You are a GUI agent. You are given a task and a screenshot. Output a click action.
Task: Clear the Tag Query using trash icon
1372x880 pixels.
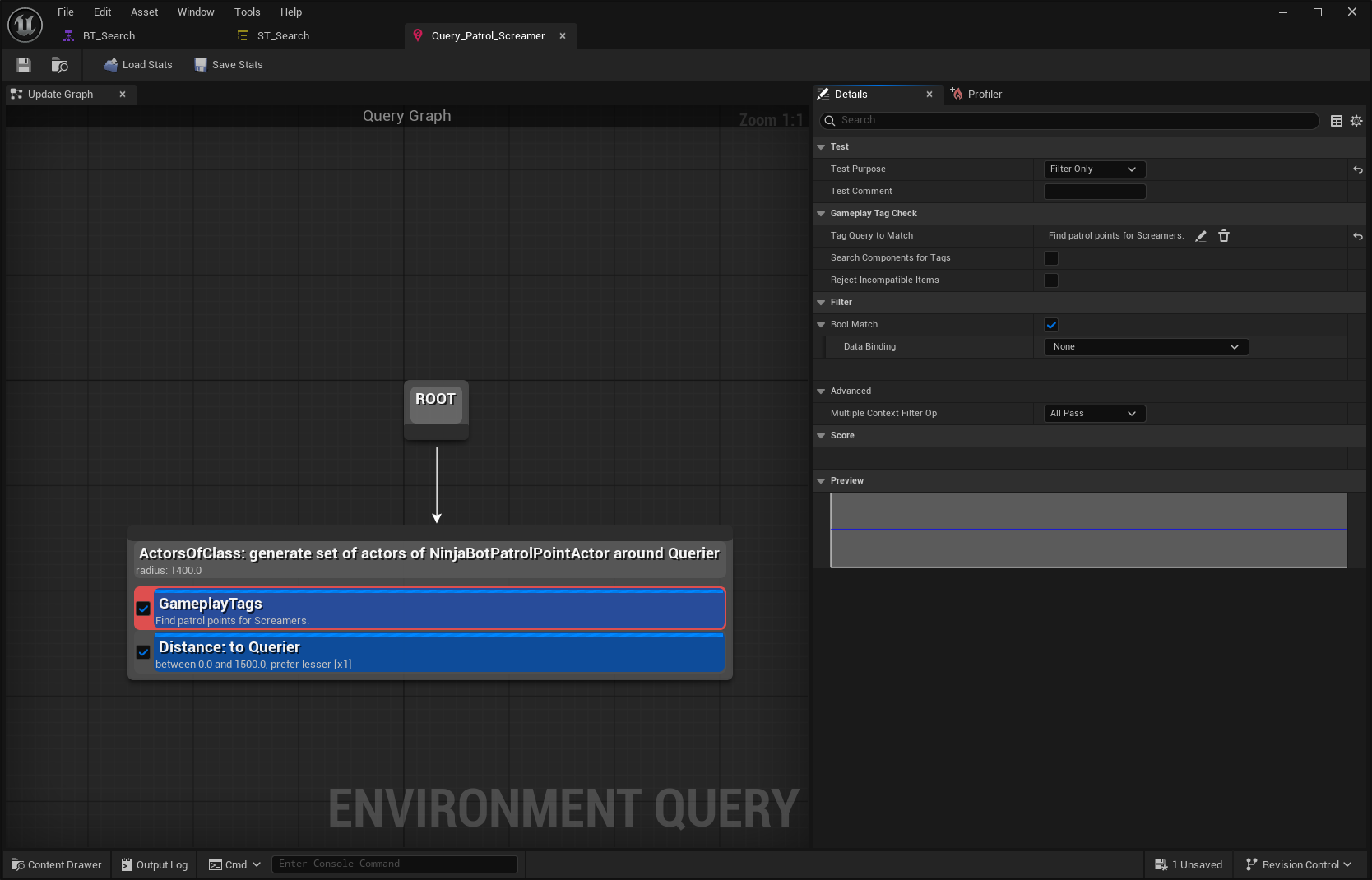coord(1224,236)
